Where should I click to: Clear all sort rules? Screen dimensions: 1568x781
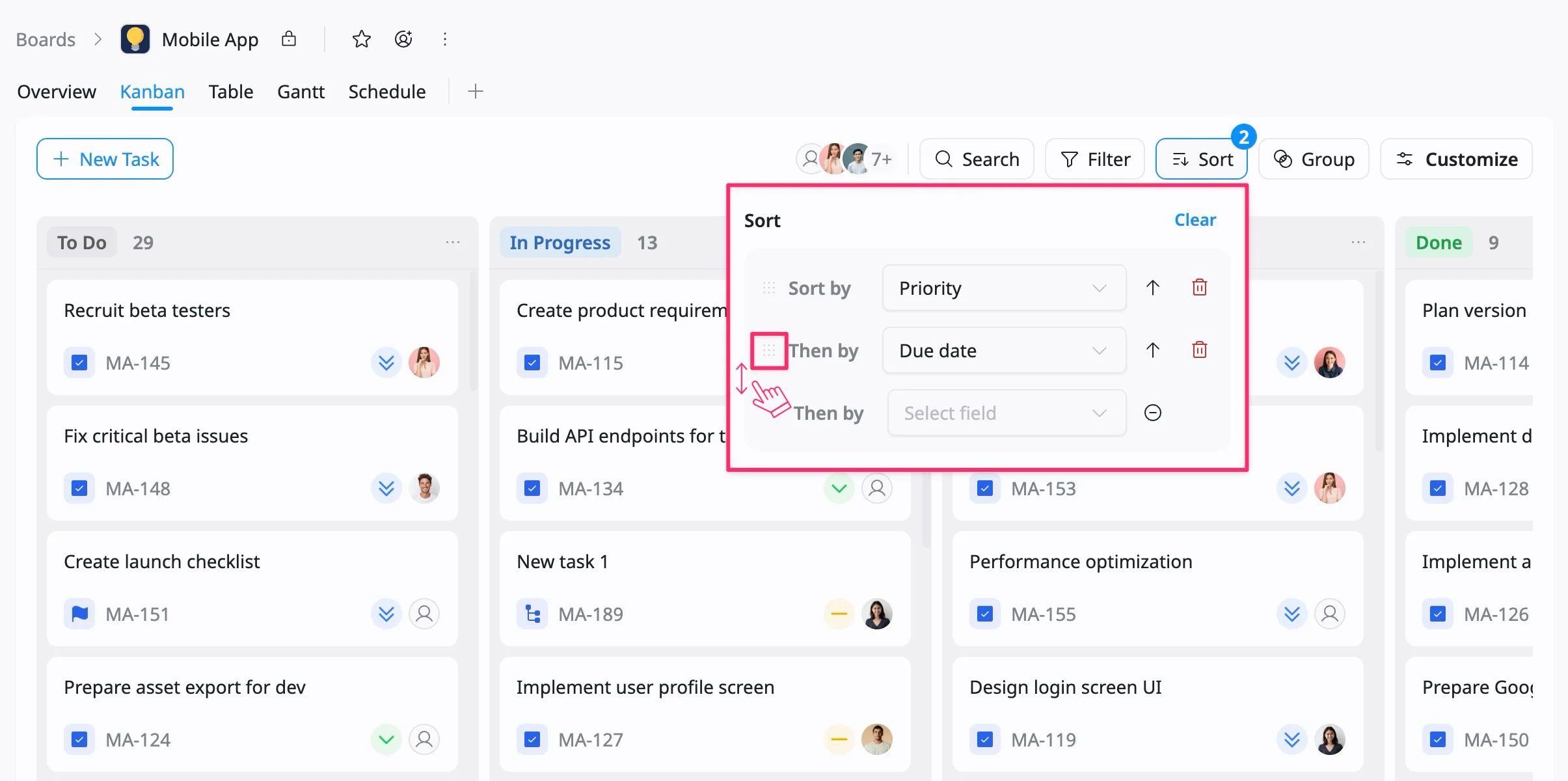point(1195,220)
